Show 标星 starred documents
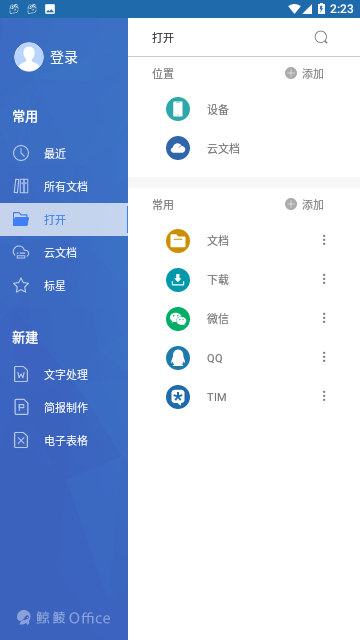Screen dimensions: 360x640 tap(64, 286)
